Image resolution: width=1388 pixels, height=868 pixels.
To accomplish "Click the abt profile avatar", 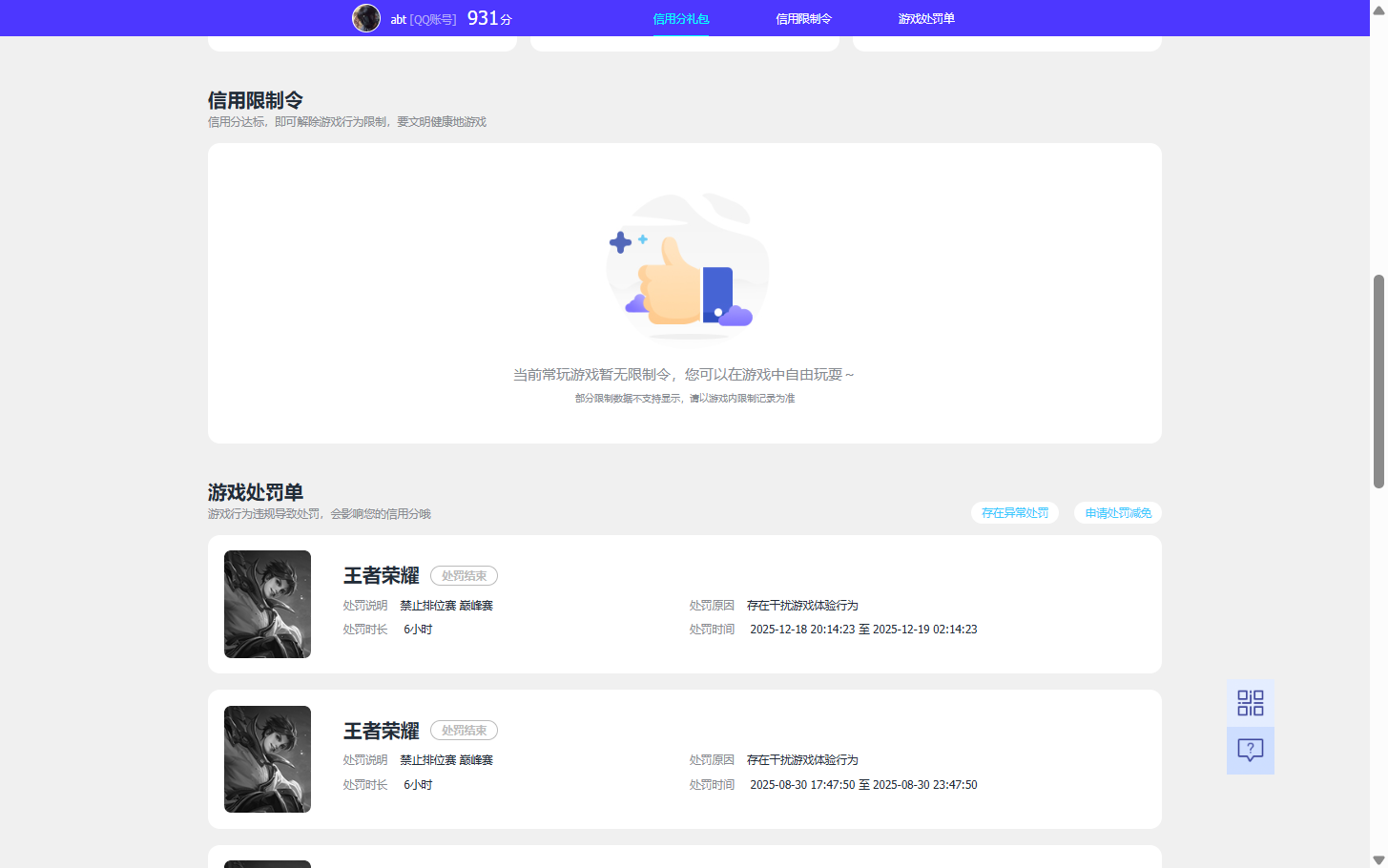I will click(366, 17).
